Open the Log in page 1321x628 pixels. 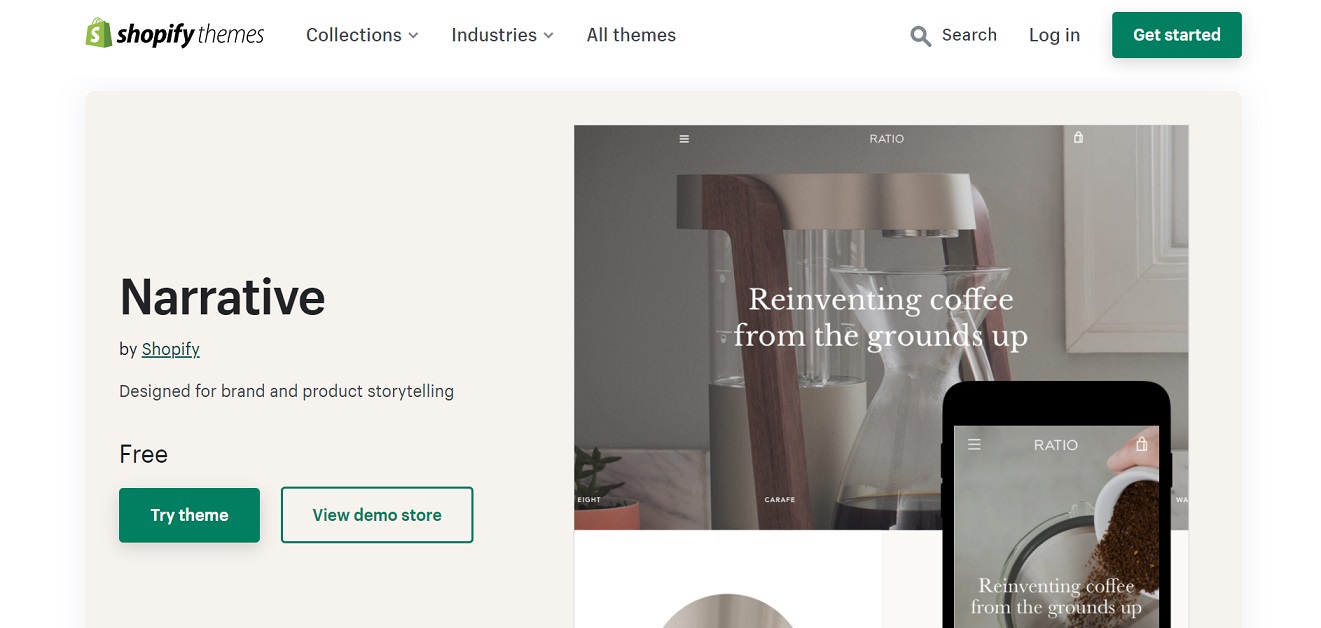[x=1054, y=35]
